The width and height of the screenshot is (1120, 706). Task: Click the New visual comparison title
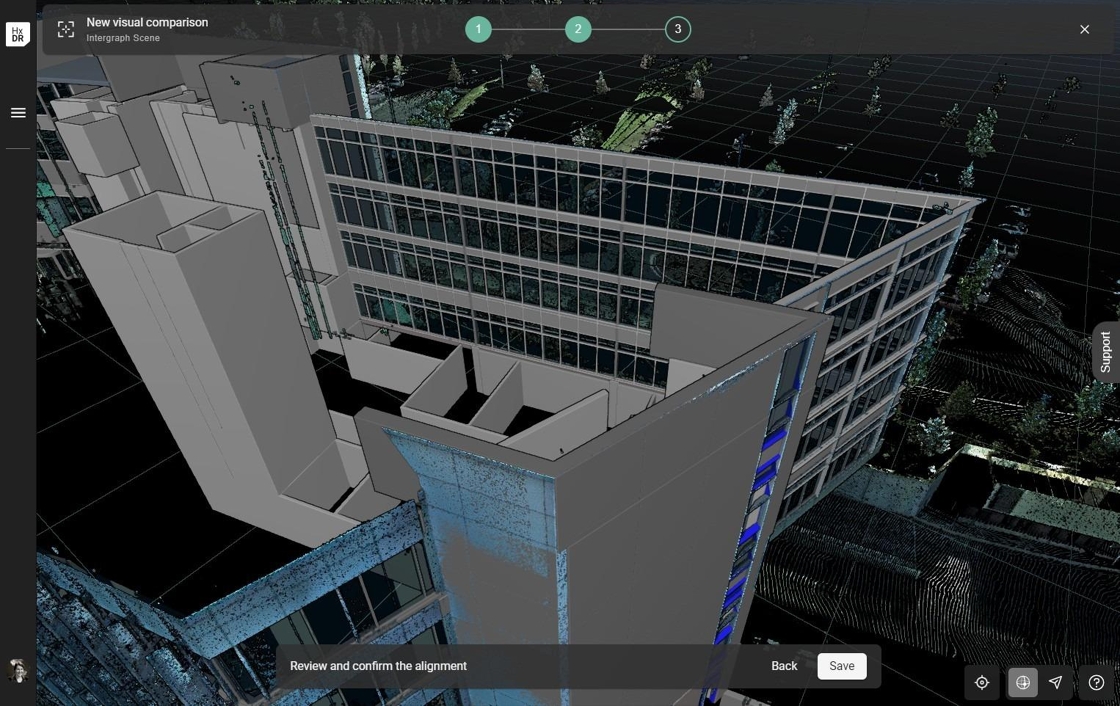coord(147,22)
